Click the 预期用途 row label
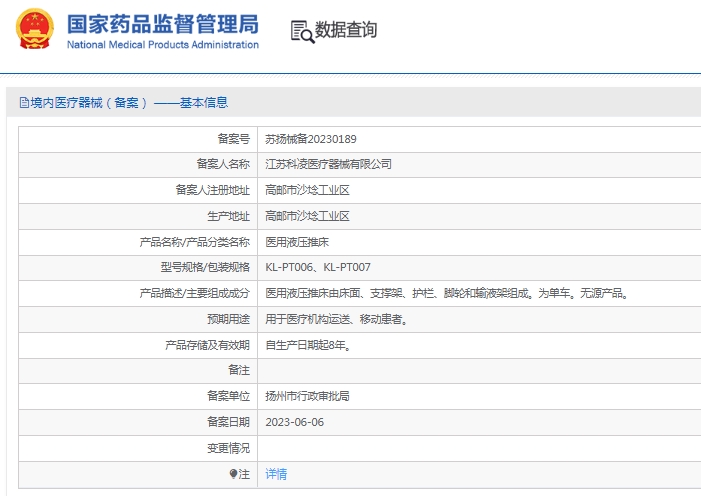Viewport: 701px width, 496px height. click(228, 319)
